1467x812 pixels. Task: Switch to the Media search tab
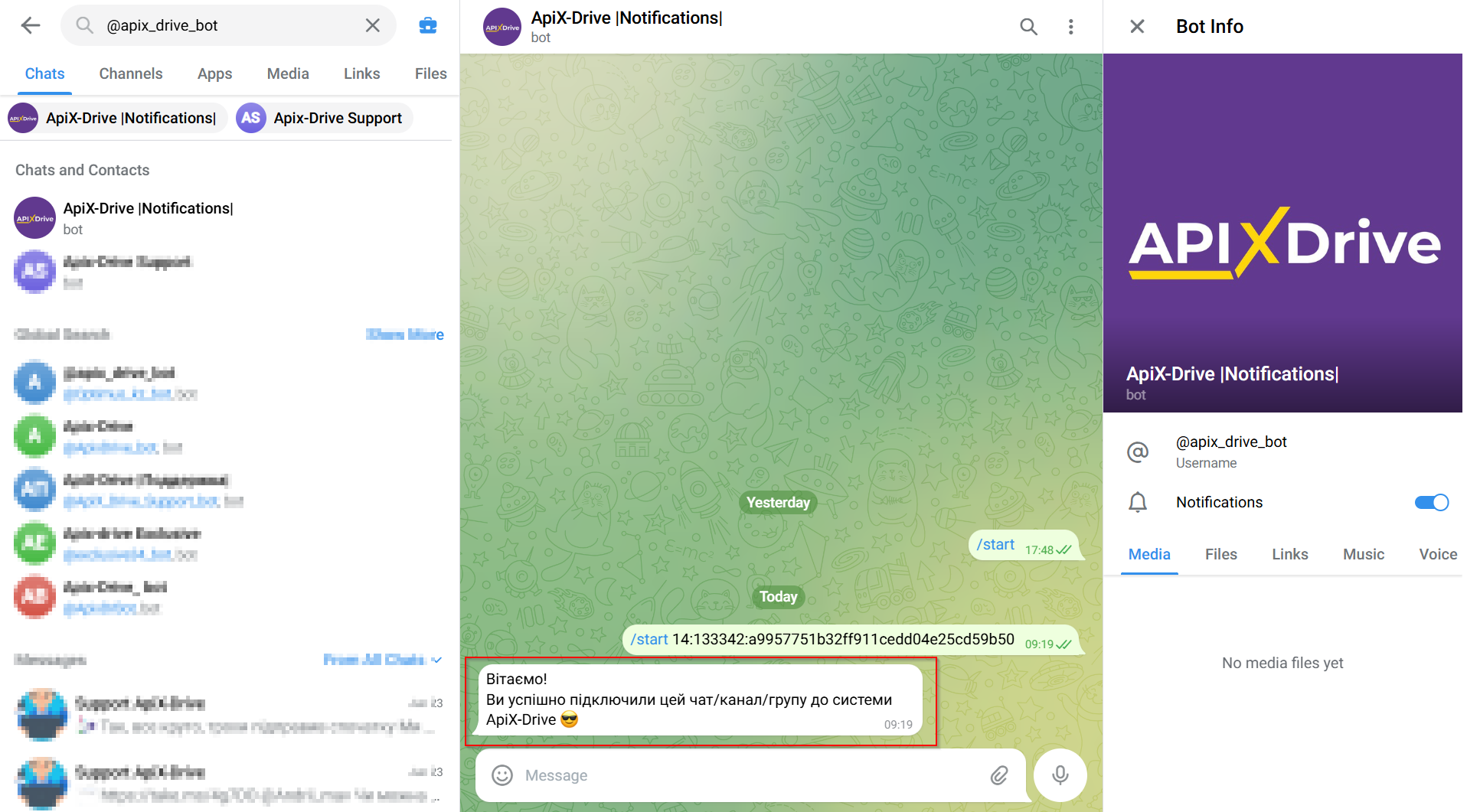pos(288,73)
